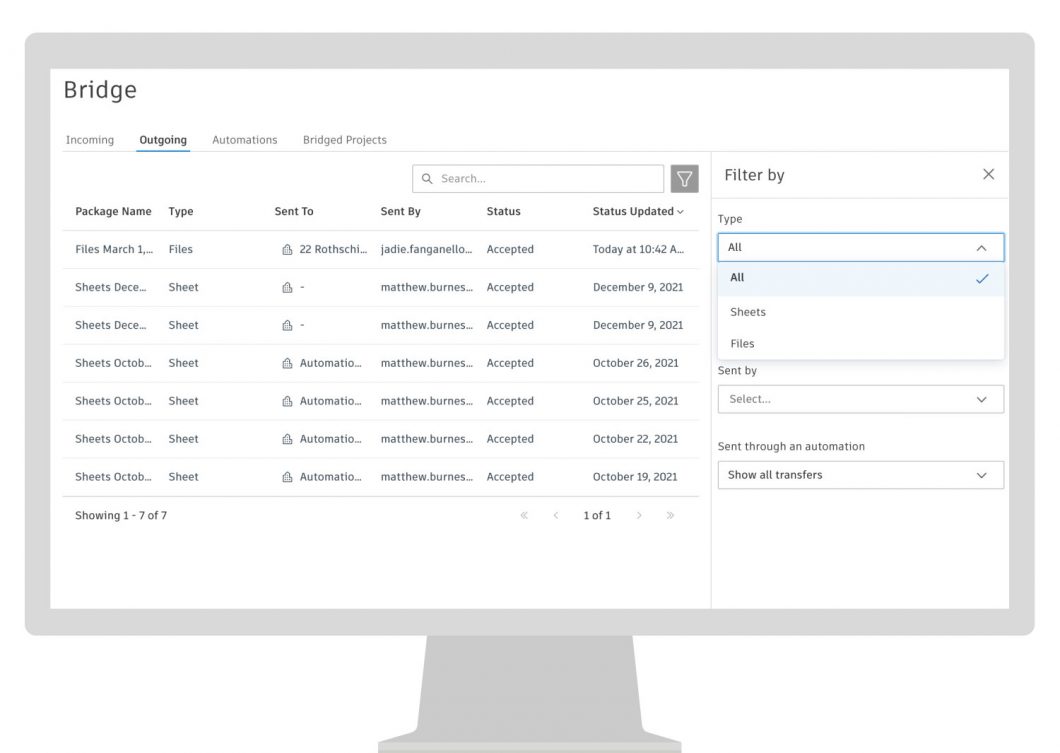Go to next page arrow

tap(639, 515)
